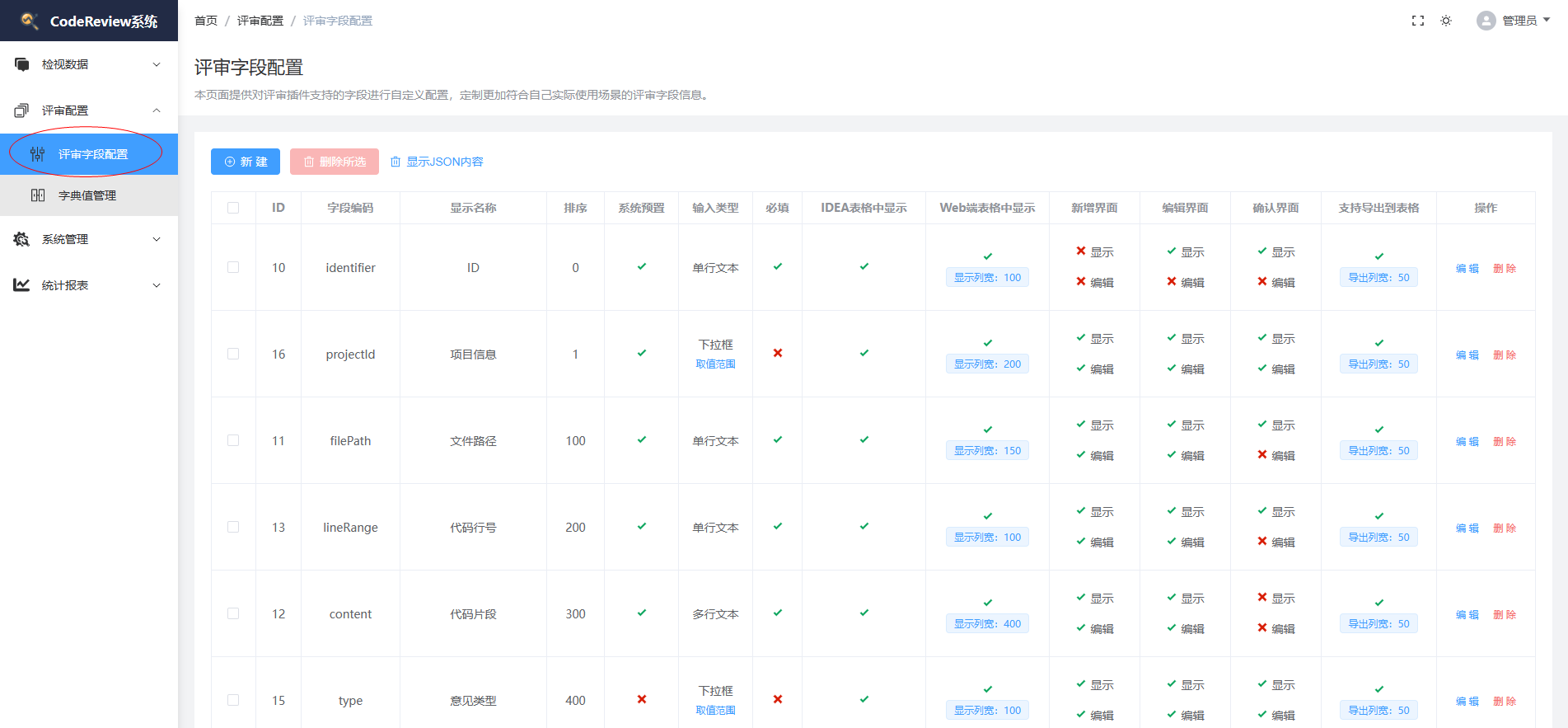Viewport: 1568px width, 728px height.
Task: Click the 显示JSON内容 link
Action: pos(437,162)
